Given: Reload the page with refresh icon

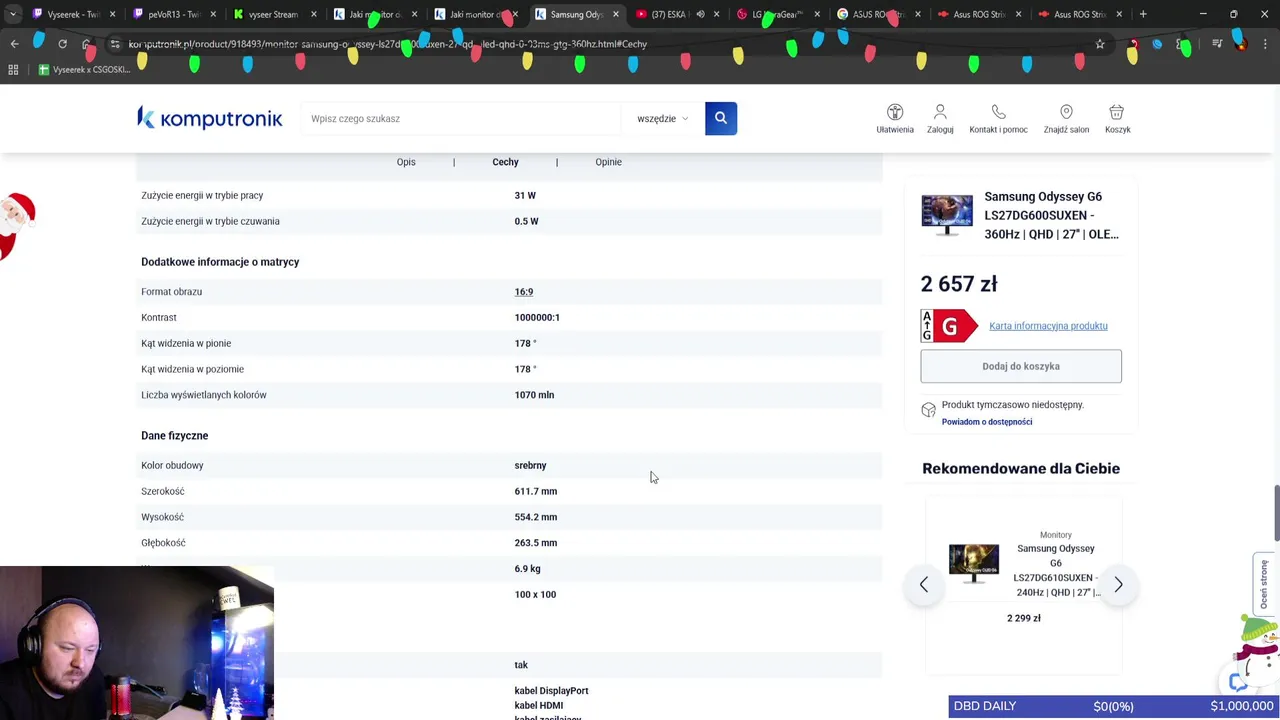Looking at the screenshot, I should tap(62, 44).
